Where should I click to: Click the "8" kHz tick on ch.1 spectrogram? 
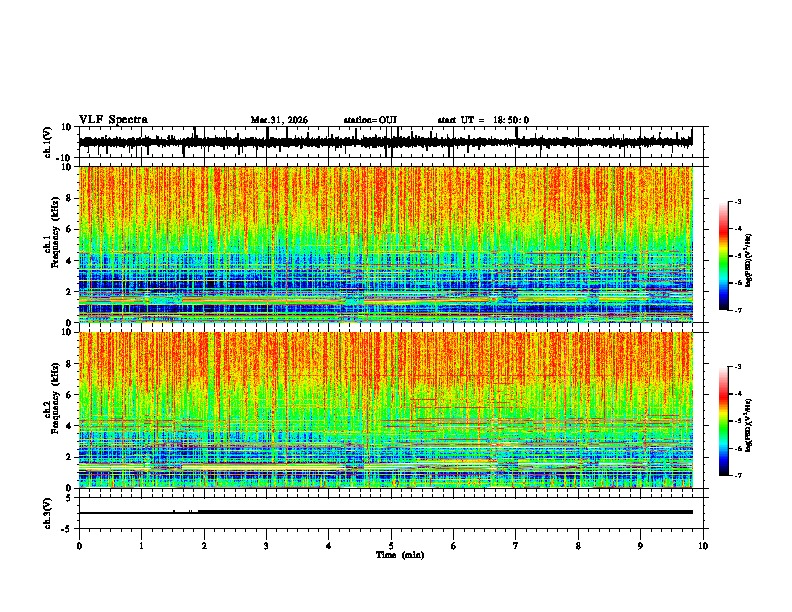[x=69, y=198]
